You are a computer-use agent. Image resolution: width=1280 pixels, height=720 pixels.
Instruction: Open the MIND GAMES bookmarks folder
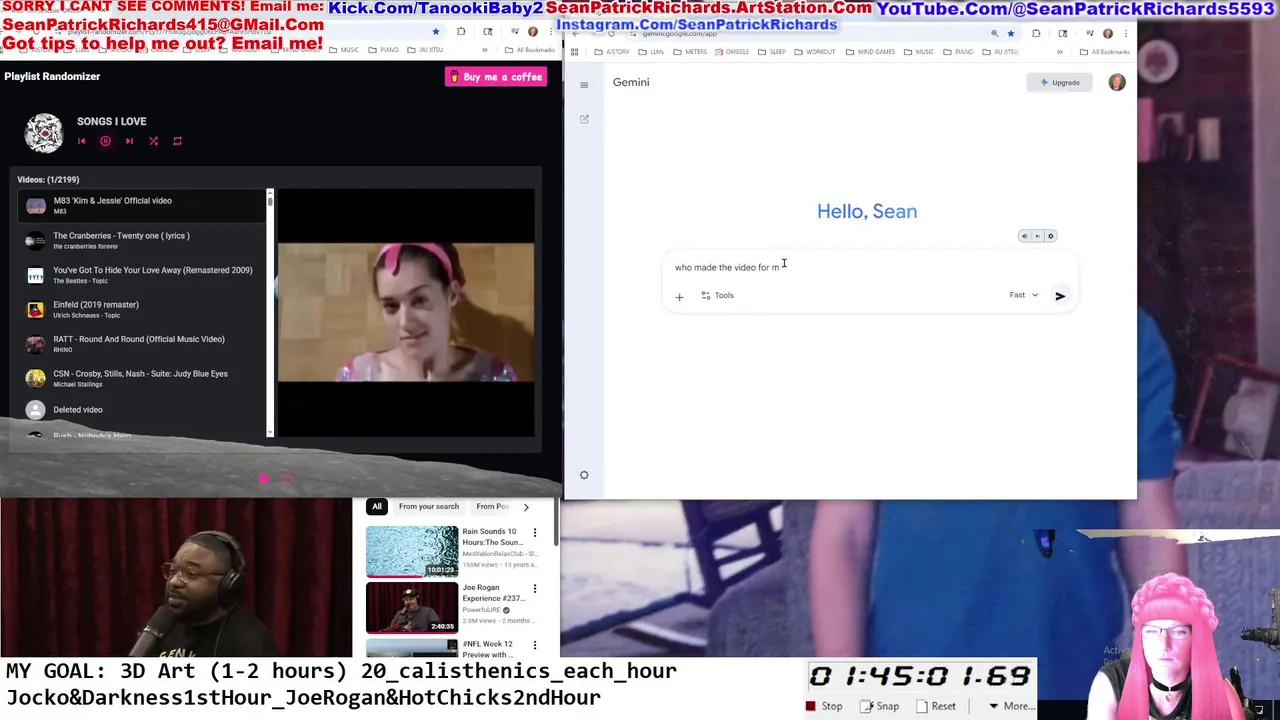click(871, 51)
